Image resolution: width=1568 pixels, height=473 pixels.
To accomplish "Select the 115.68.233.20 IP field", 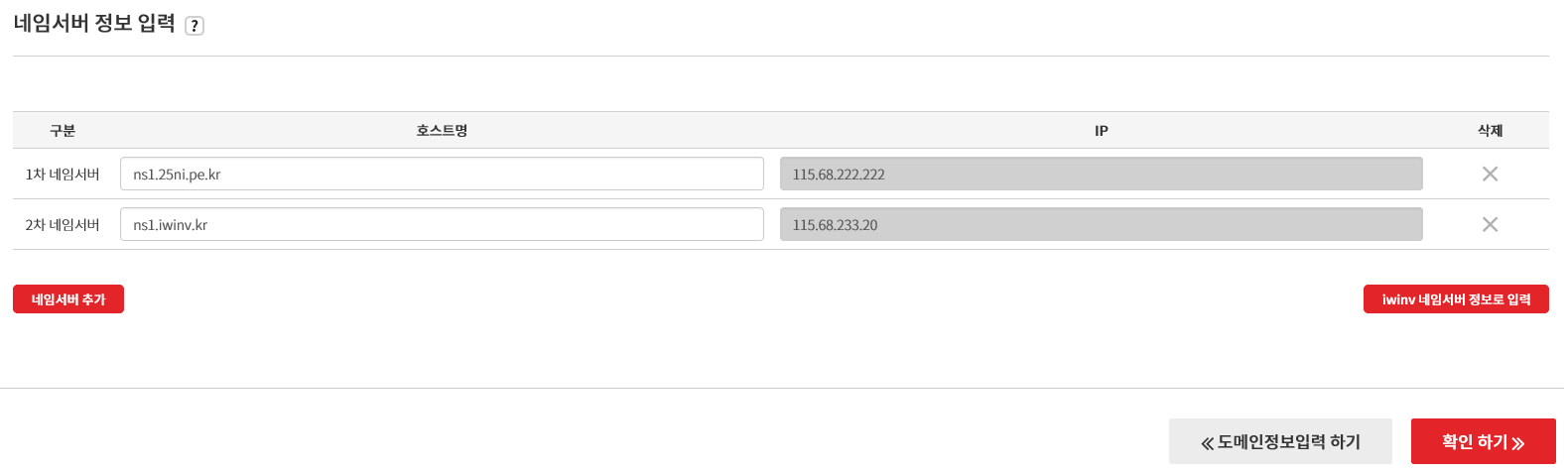I will [x=1101, y=225].
